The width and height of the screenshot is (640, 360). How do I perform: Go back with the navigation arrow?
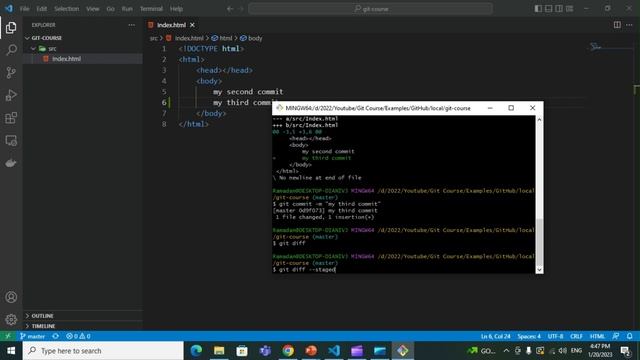[230, 9]
